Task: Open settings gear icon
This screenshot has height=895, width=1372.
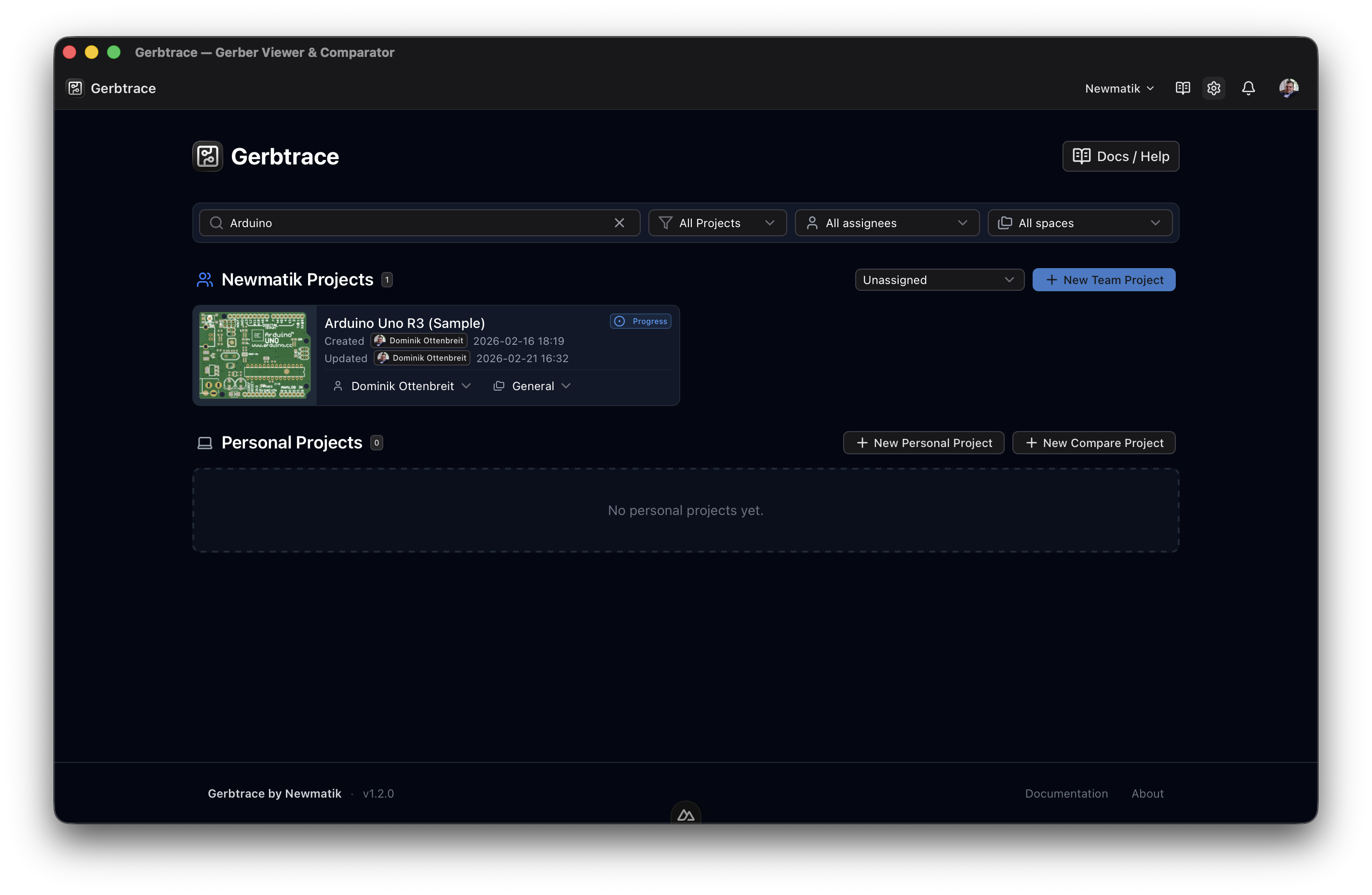Action: [x=1213, y=88]
